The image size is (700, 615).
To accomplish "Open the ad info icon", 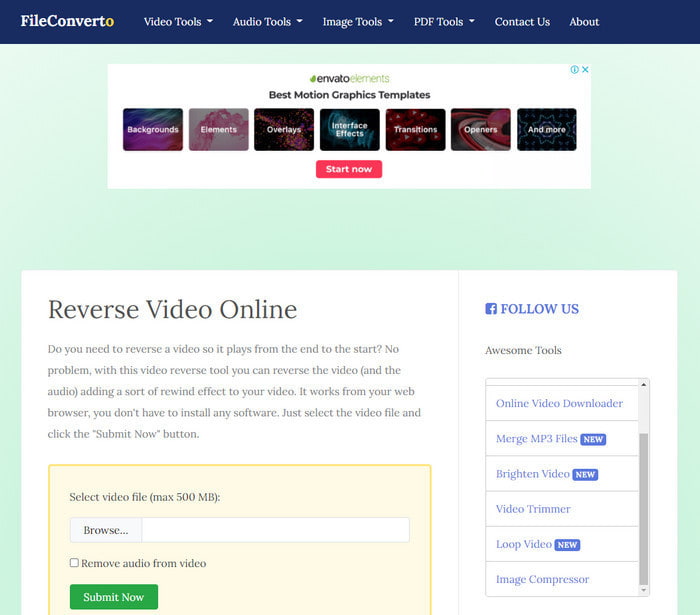I will click(x=575, y=70).
